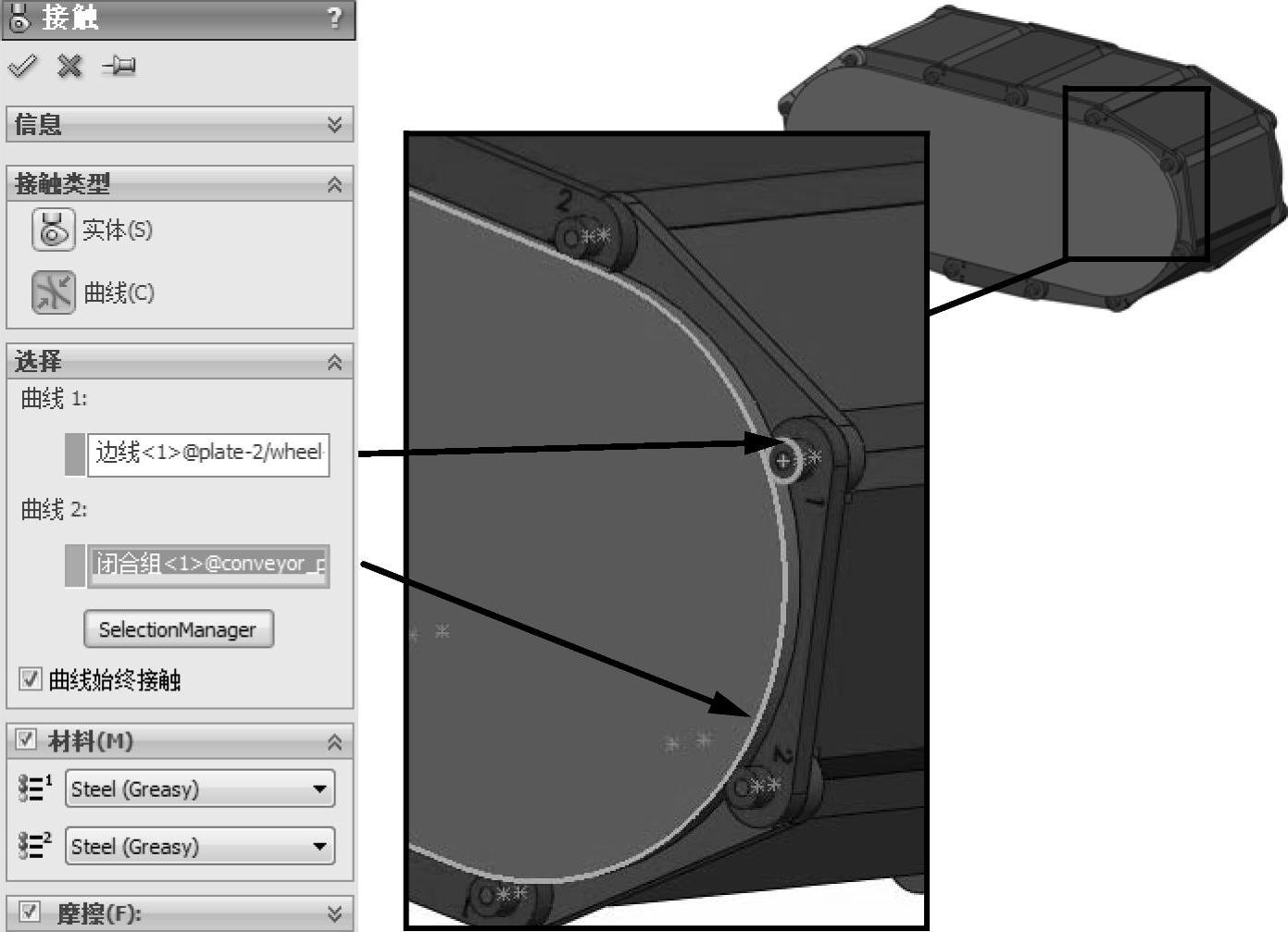Click the 边线<1>@plate-2/wheel selection field

pyautogui.click(x=208, y=454)
